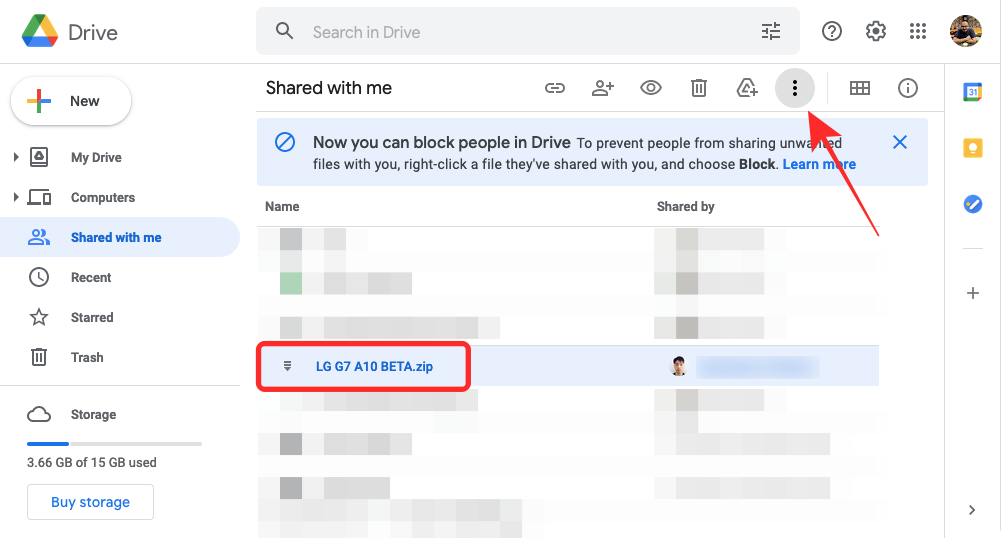Open Google Tasks side panel icon
Image resolution: width=1001 pixels, height=538 pixels.
pyautogui.click(x=972, y=204)
